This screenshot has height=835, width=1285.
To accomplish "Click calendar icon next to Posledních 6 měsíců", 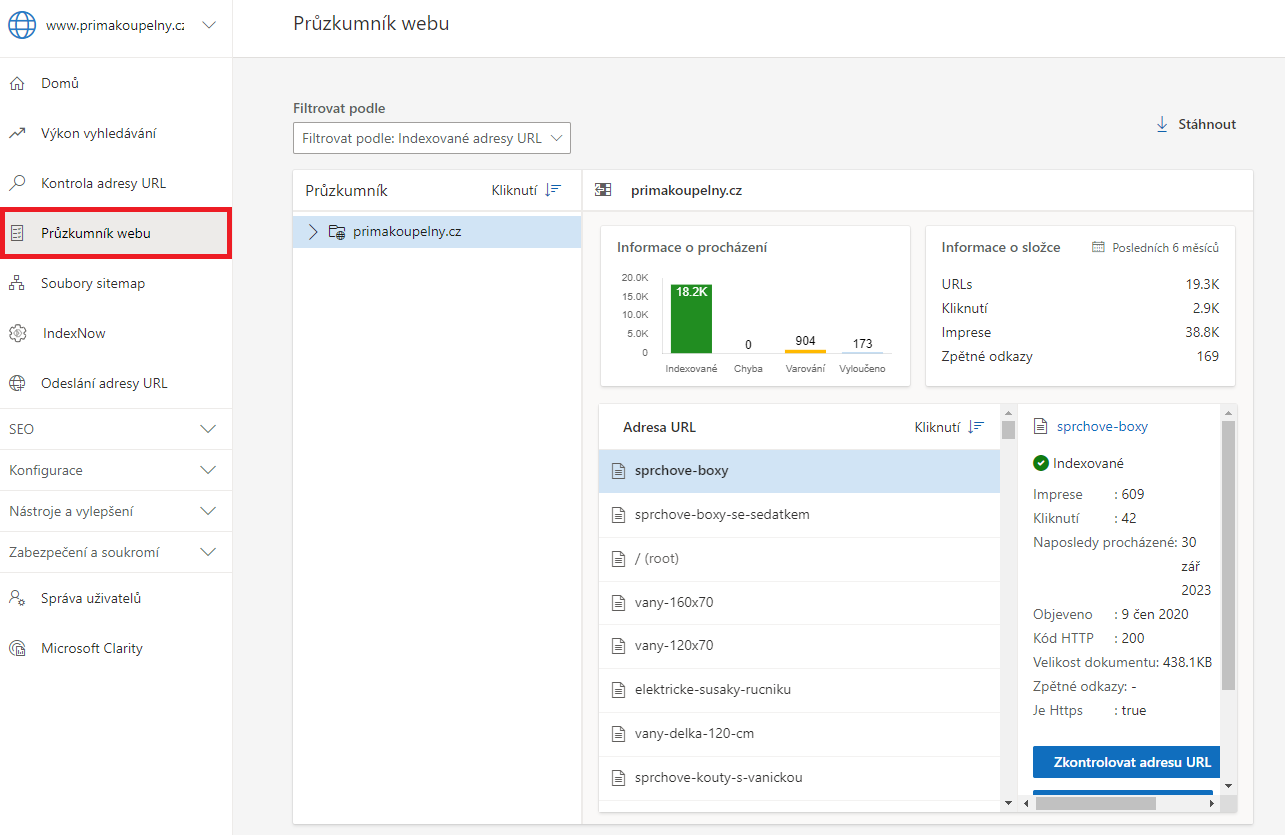I will (x=1098, y=247).
